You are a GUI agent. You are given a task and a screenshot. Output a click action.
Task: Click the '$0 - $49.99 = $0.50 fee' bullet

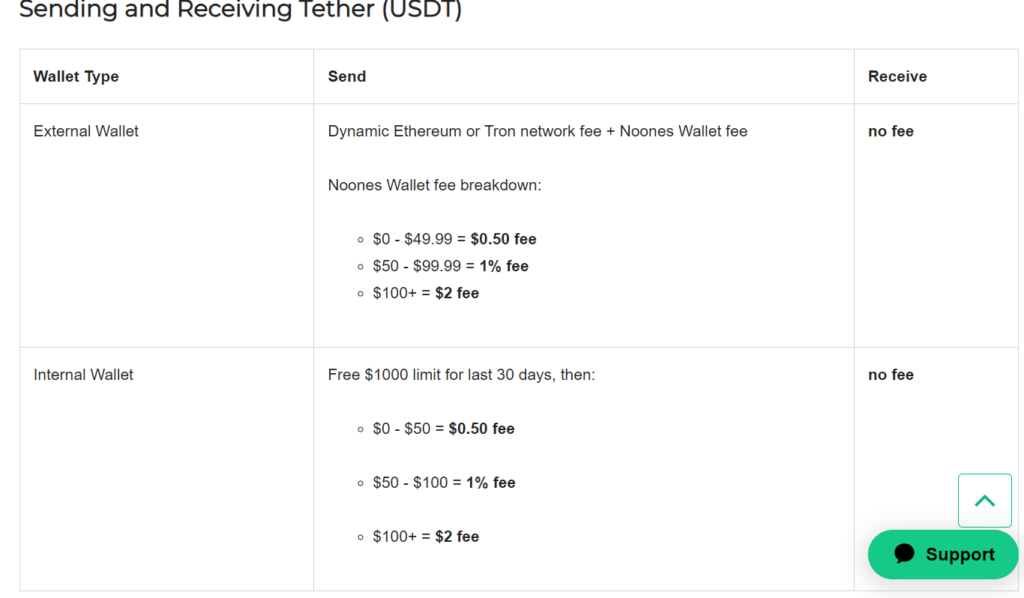point(455,239)
